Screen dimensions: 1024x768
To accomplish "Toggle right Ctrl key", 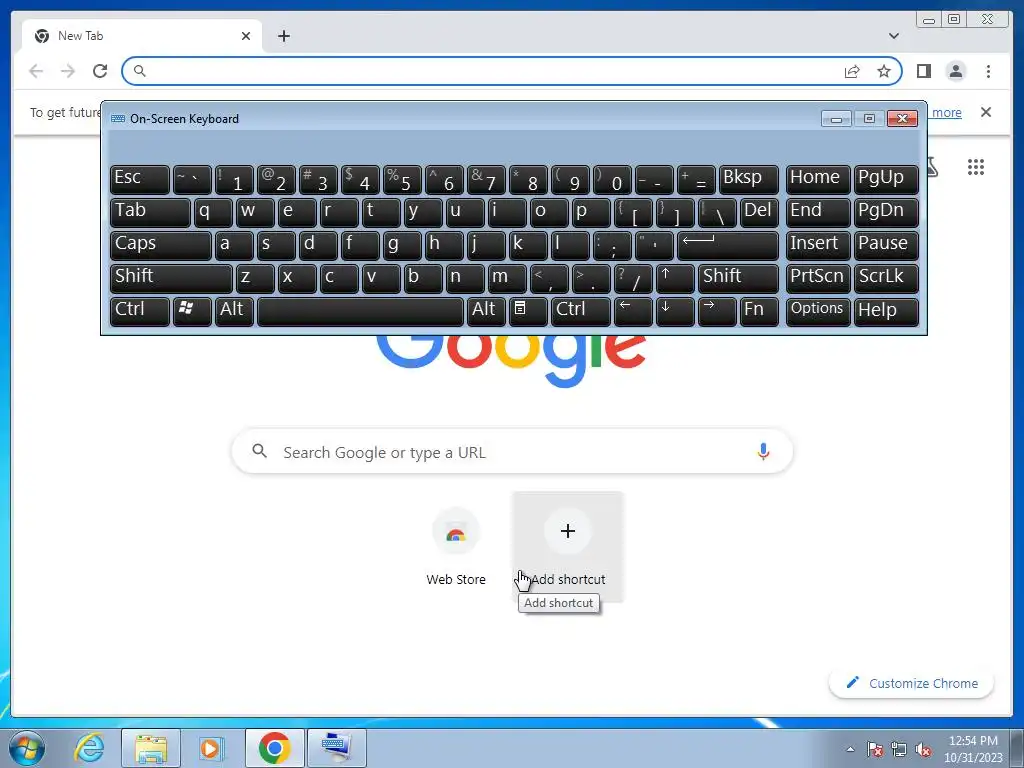I will coord(581,311).
